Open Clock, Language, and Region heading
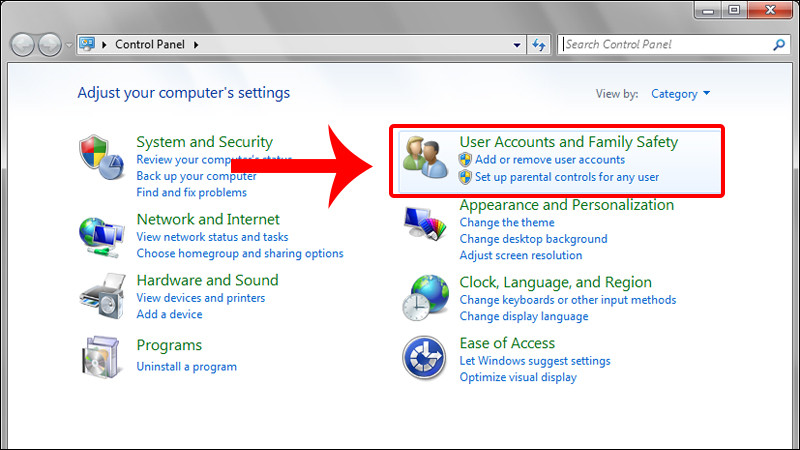This screenshot has height=450, width=800. pos(556,282)
